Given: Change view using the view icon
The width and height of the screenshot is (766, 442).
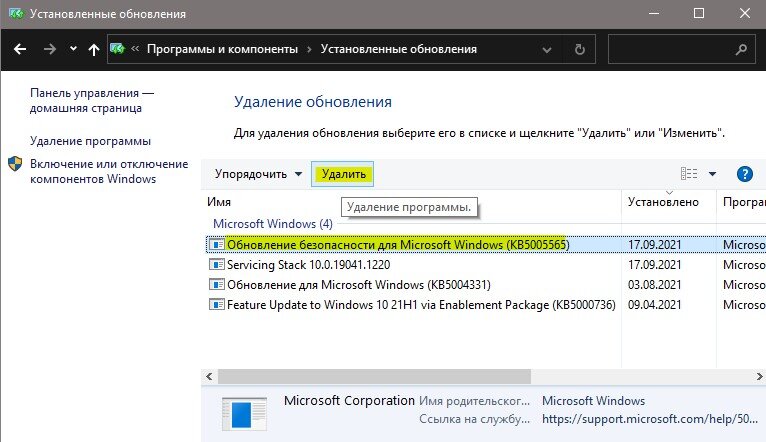Looking at the screenshot, I should pyautogui.click(x=689, y=174).
